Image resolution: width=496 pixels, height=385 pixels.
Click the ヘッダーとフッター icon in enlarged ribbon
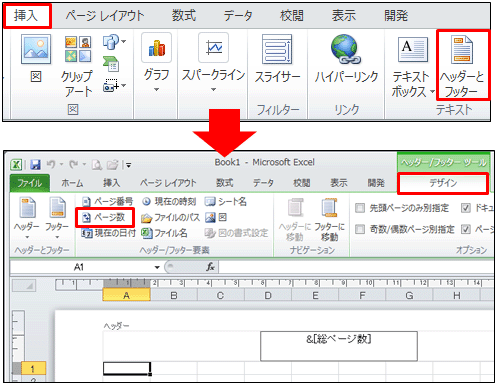click(x=462, y=50)
